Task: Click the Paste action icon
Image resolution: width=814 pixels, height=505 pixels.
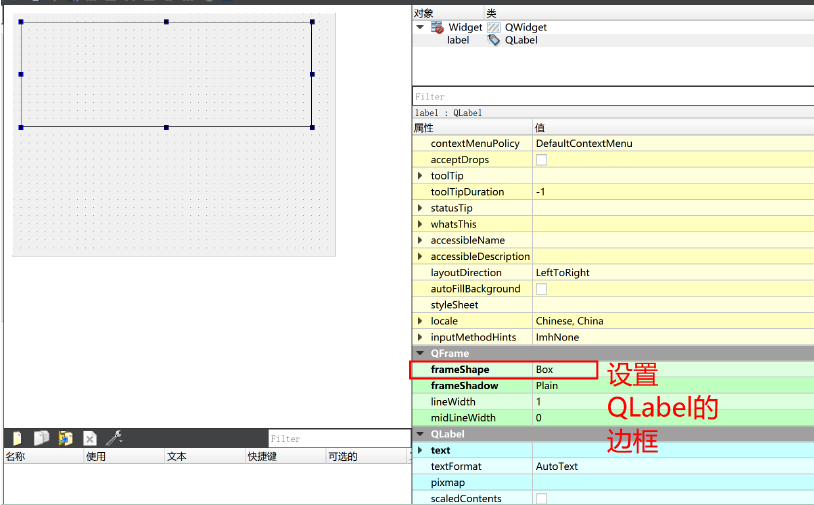Action: pyautogui.click(x=65, y=438)
